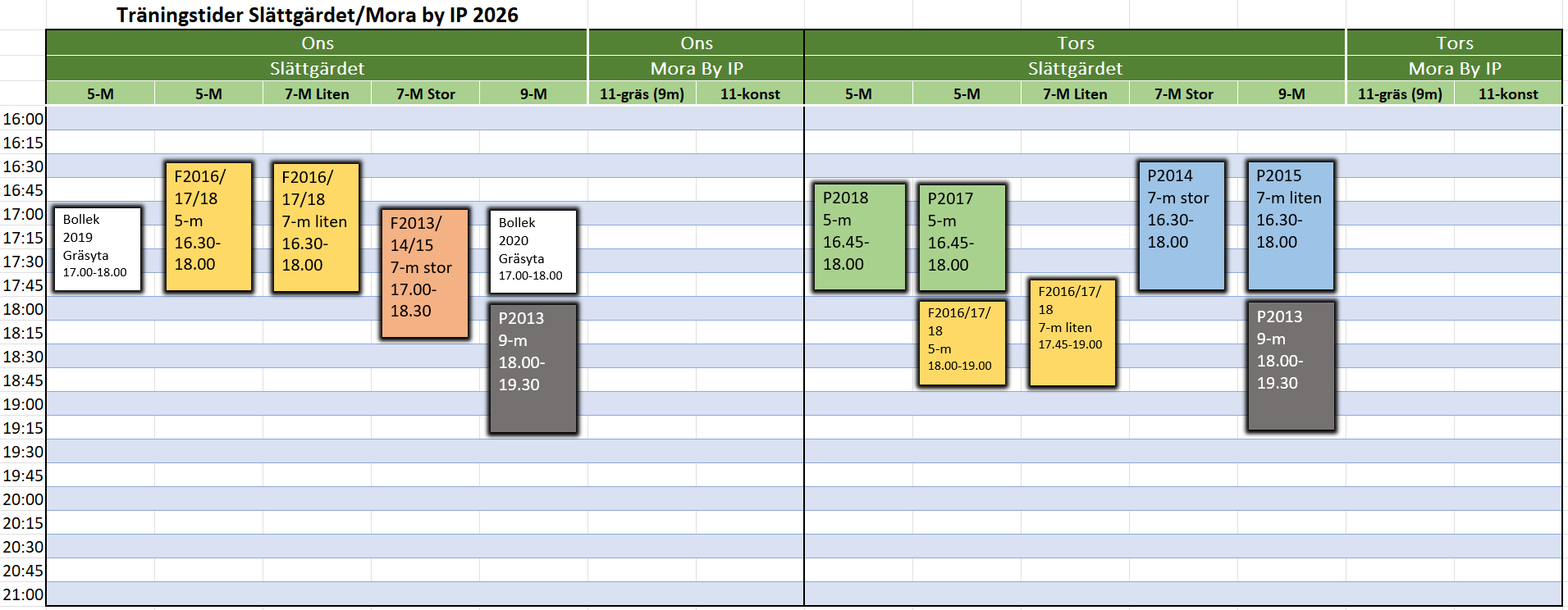Select the yellow F2016/17/18 7-m liten 17.45-19.00 block
The image size is (1568, 610).
point(1072,333)
